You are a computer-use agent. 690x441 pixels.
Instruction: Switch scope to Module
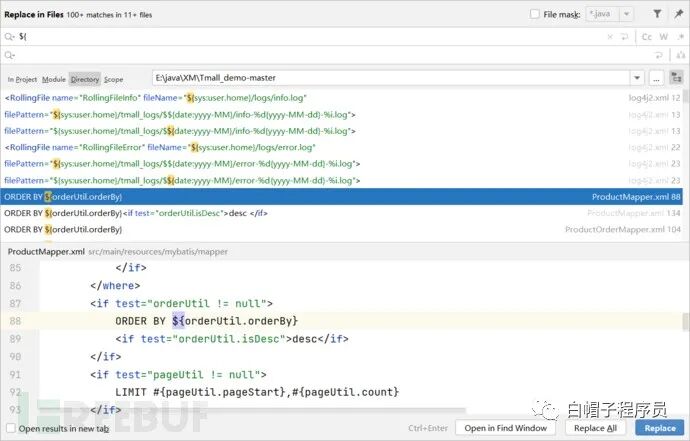pos(54,80)
